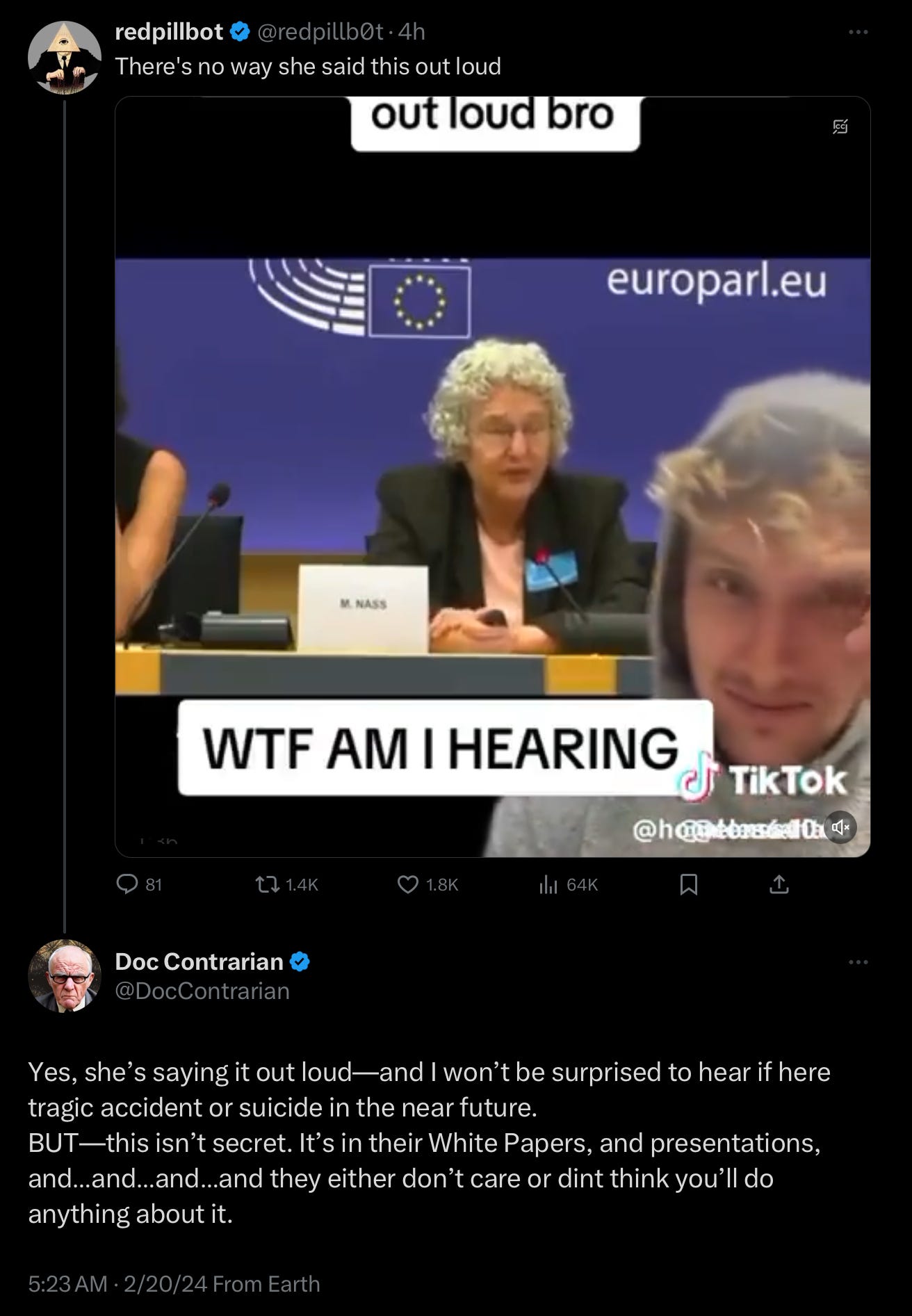Open more options for Doc Contrarian tweet
This screenshot has height=1316, width=912.
click(858, 962)
